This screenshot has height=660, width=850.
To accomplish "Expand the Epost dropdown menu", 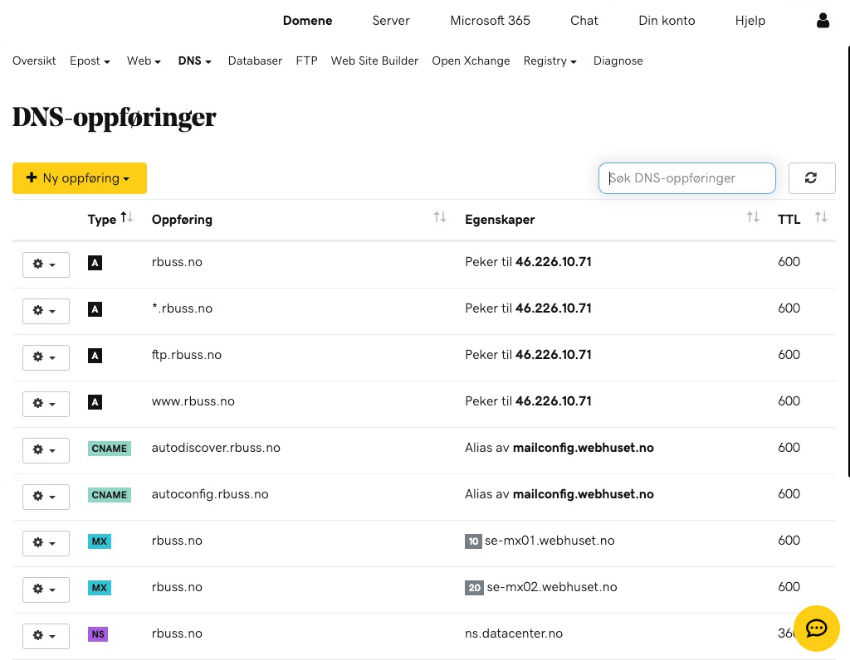I will pyautogui.click(x=90, y=61).
